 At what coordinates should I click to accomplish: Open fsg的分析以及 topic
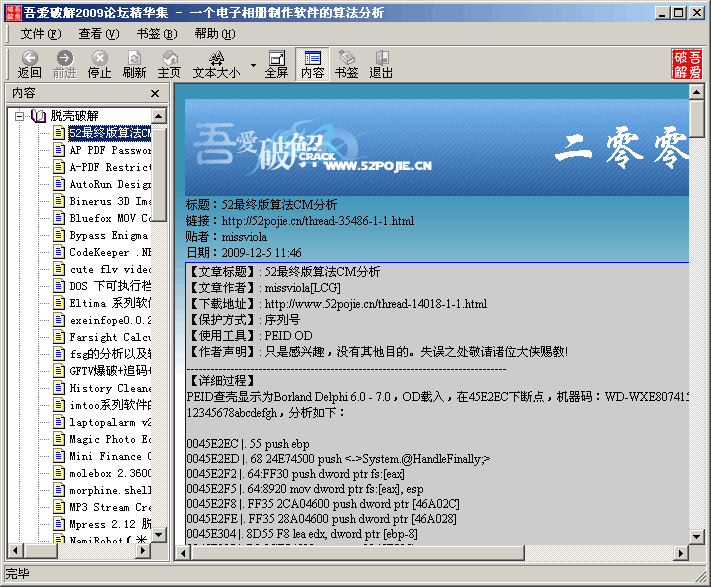tap(110, 354)
